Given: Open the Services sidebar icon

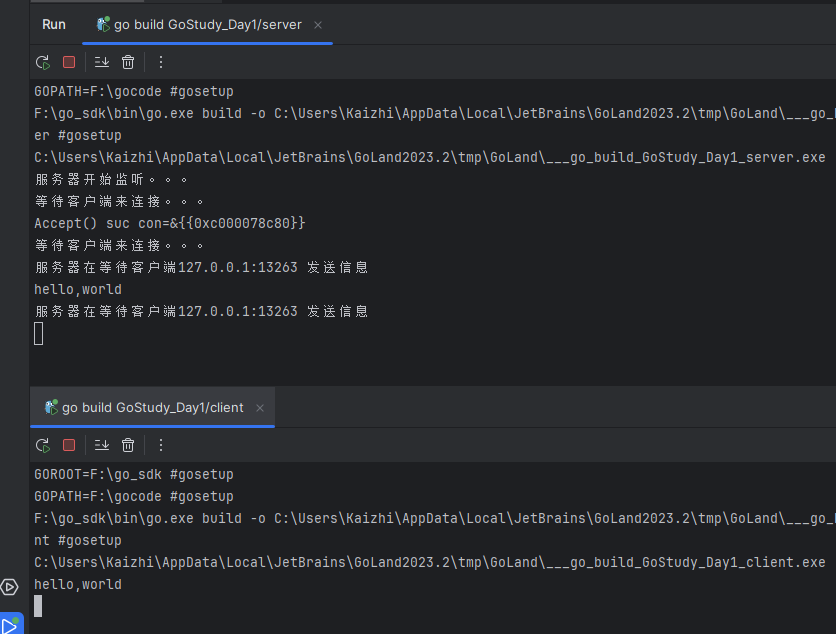Looking at the screenshot, I should click(9, 587).
